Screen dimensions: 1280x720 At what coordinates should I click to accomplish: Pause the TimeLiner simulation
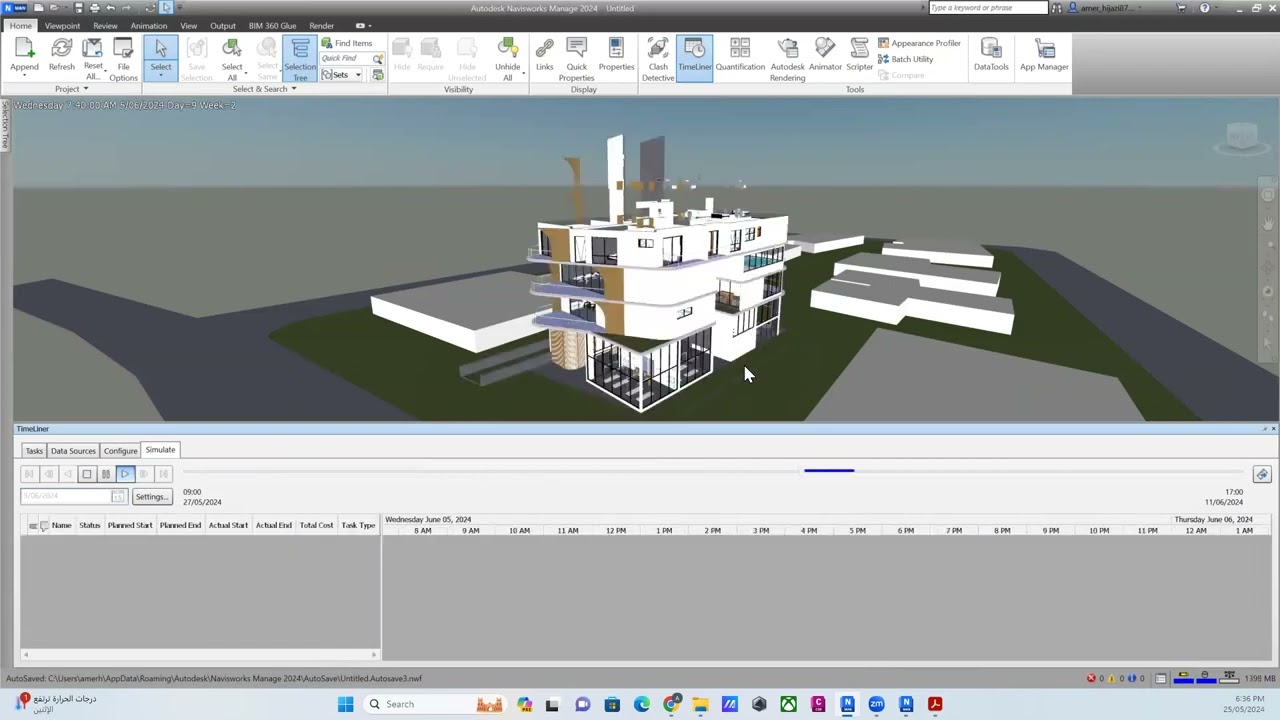[105, 474]
